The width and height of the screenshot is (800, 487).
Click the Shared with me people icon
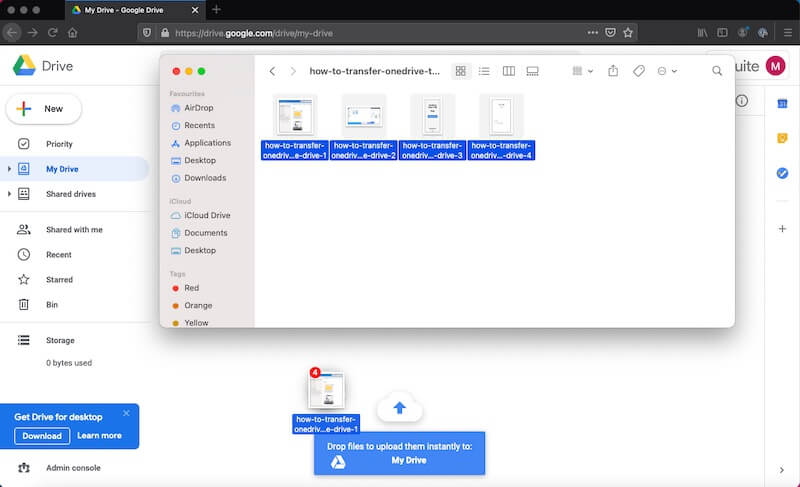pyautogui.click(x=23, y=229)
